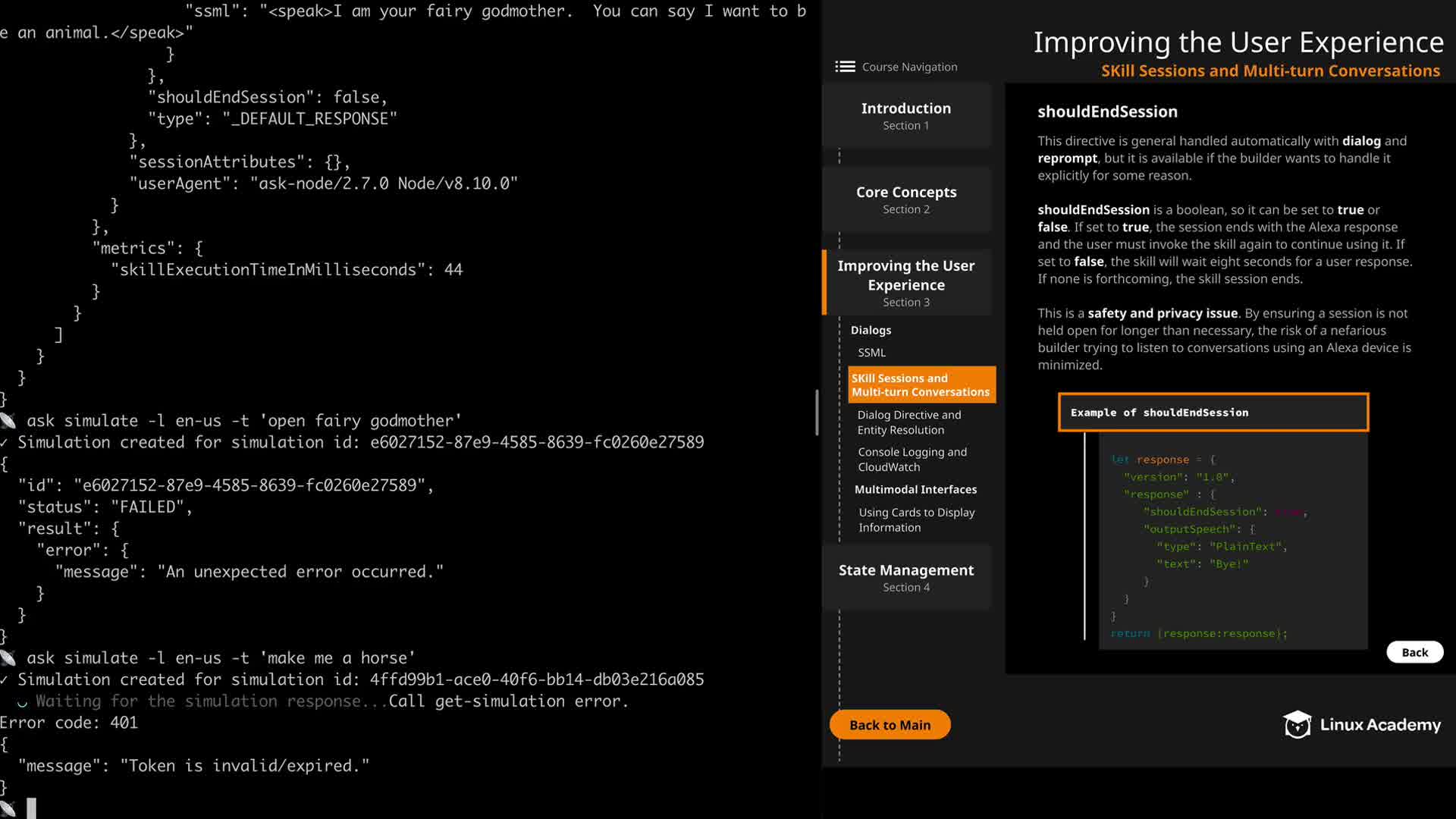Viewport: 1456px width, 819px height.
Task: Click the white Back button
Action: [x=1414, y=652]
